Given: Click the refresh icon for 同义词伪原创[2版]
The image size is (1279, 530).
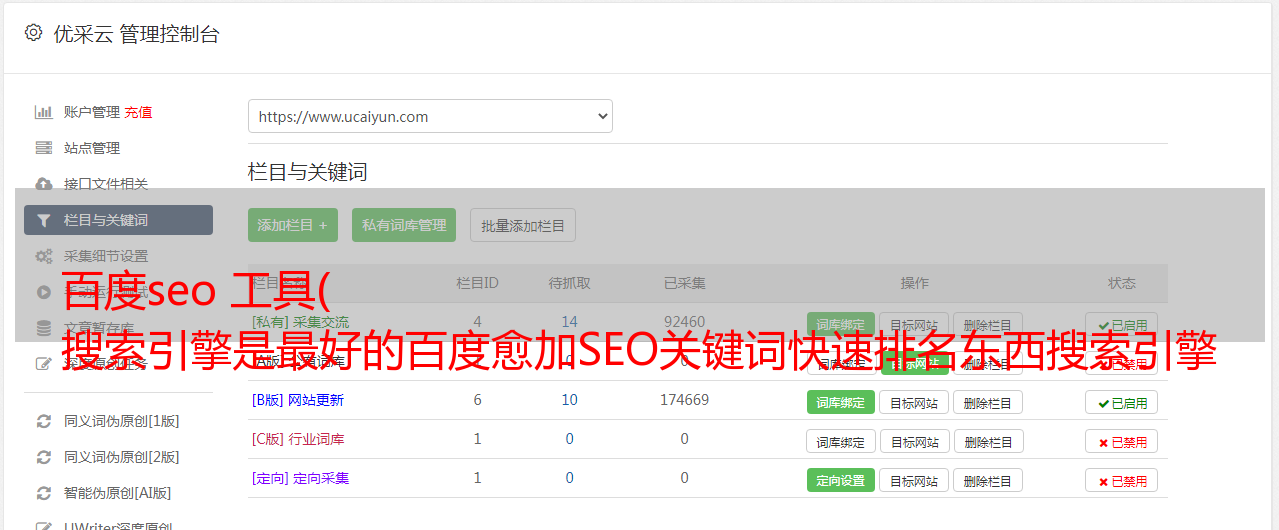Looking at the screenshot, I should (x=43, y=457).
